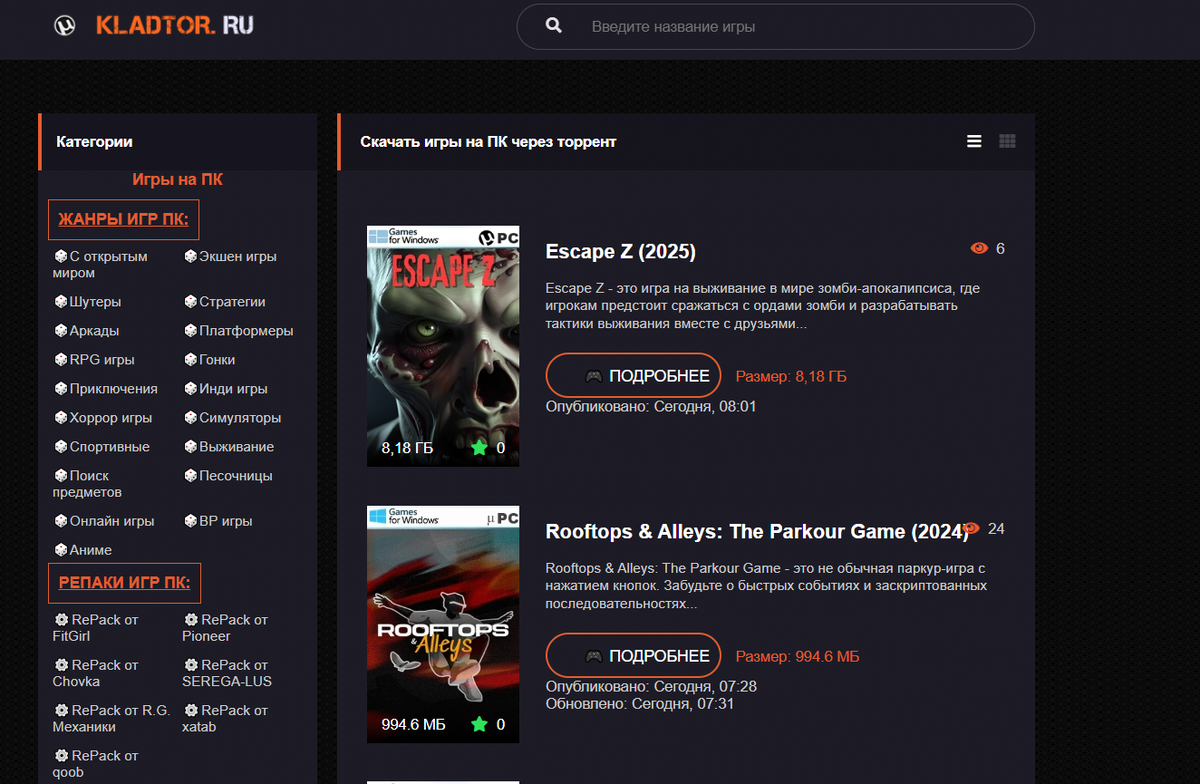Open RePack от R.G. Механики list

point(112,718)
